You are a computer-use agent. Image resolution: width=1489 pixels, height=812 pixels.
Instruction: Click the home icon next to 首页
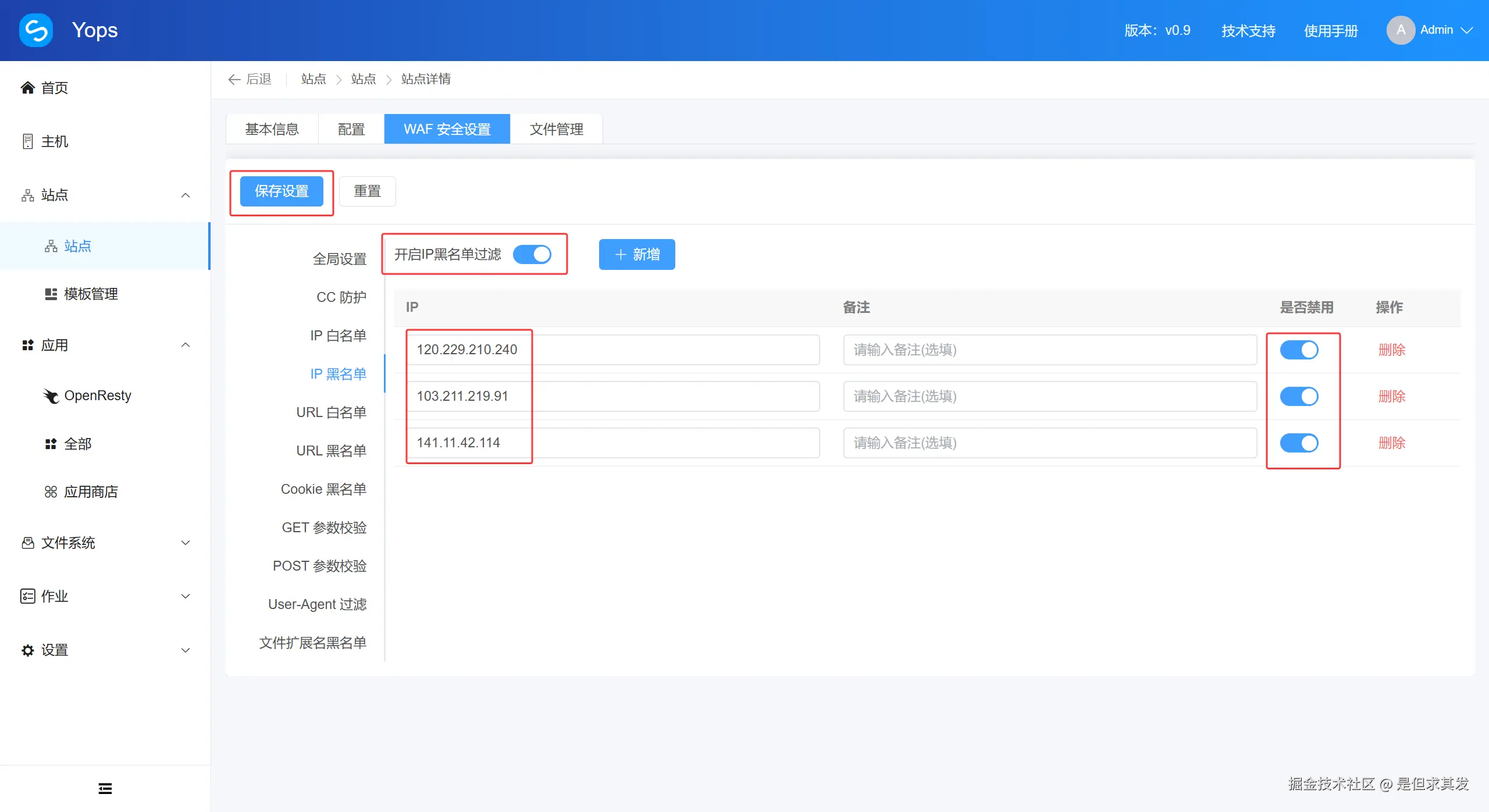point(27,88)
